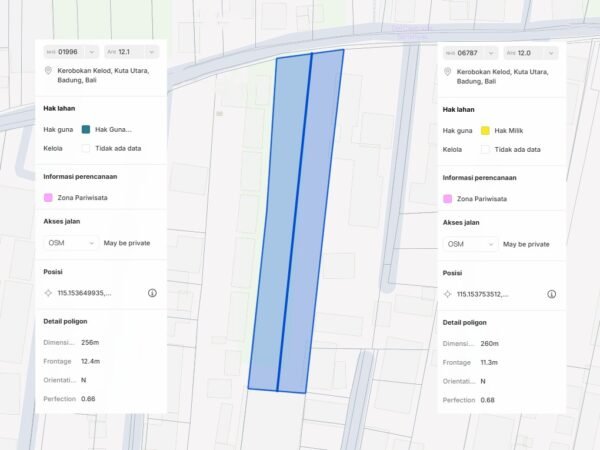Click the location pin icon in right panel
Viewport: 600px width, 450px height.
tap(448, 72)
